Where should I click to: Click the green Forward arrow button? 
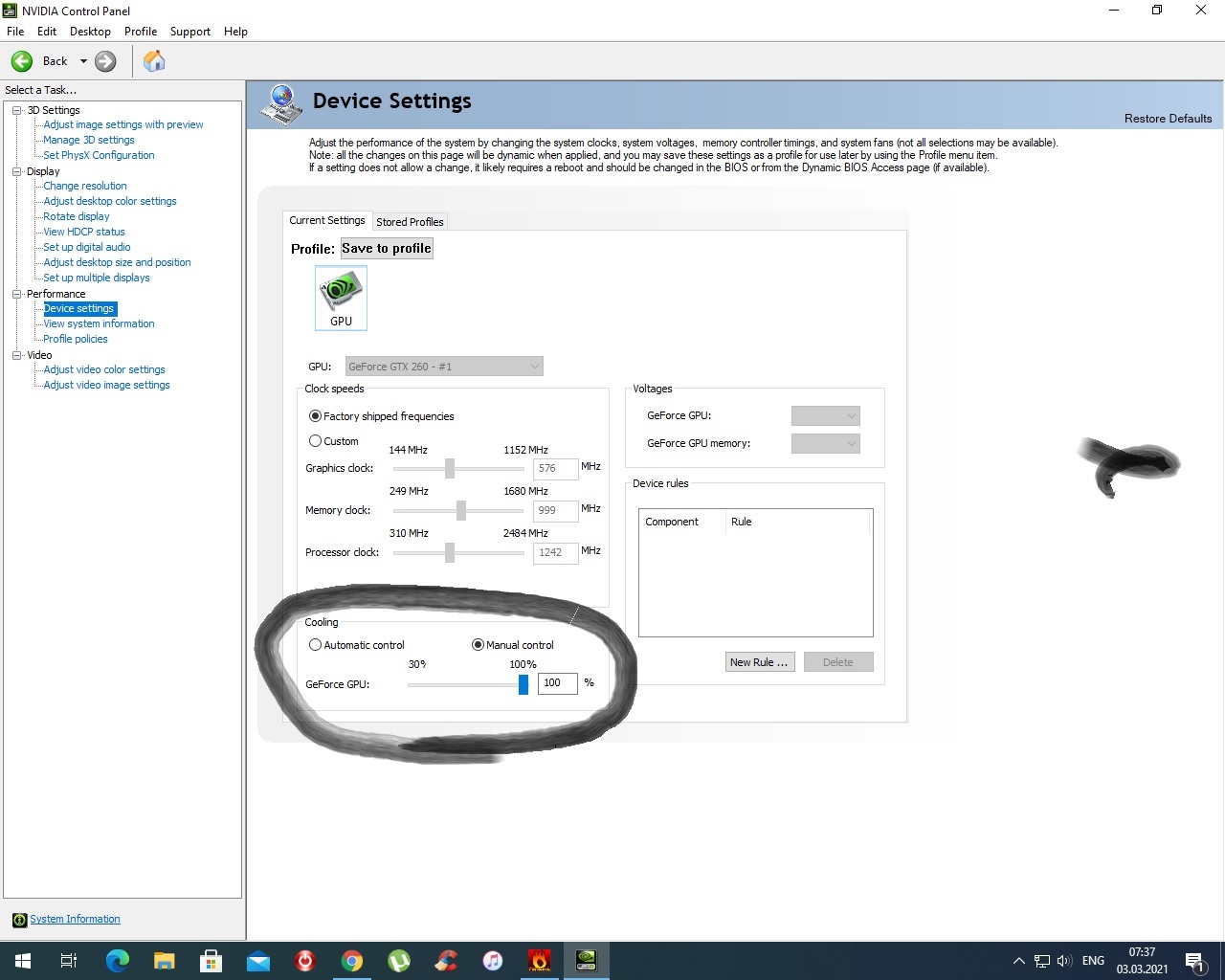(x=105, y=61)
